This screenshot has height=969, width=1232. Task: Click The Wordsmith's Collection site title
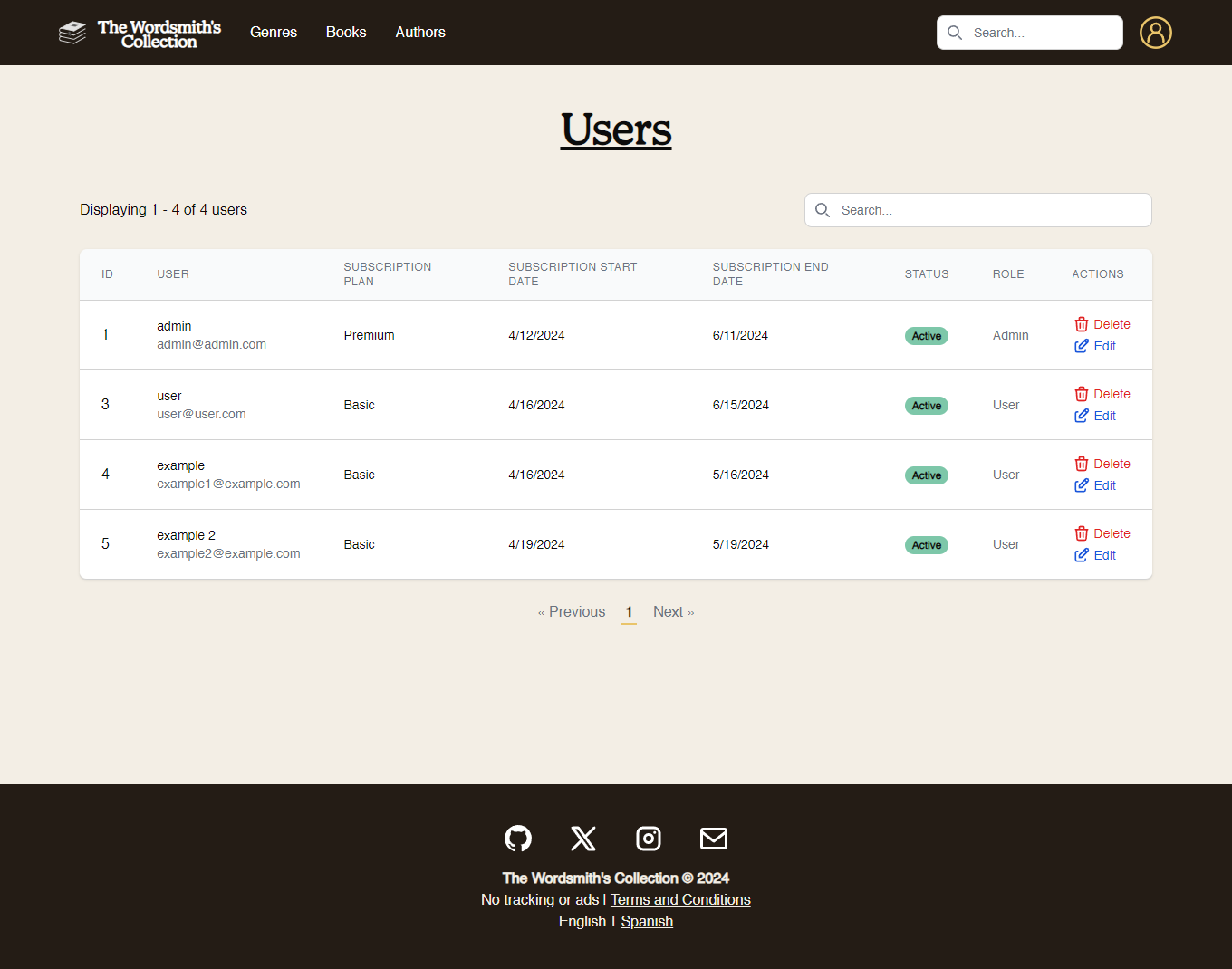[x=159, y=34]
